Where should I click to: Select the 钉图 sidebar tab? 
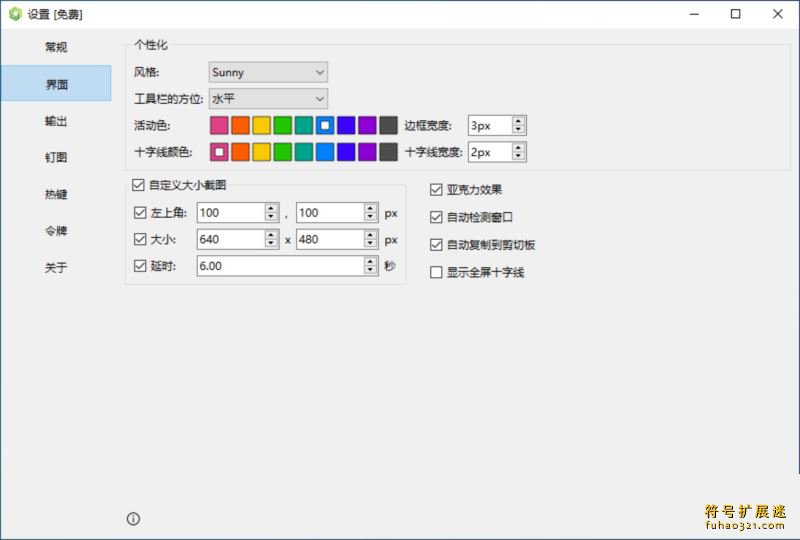56,157
